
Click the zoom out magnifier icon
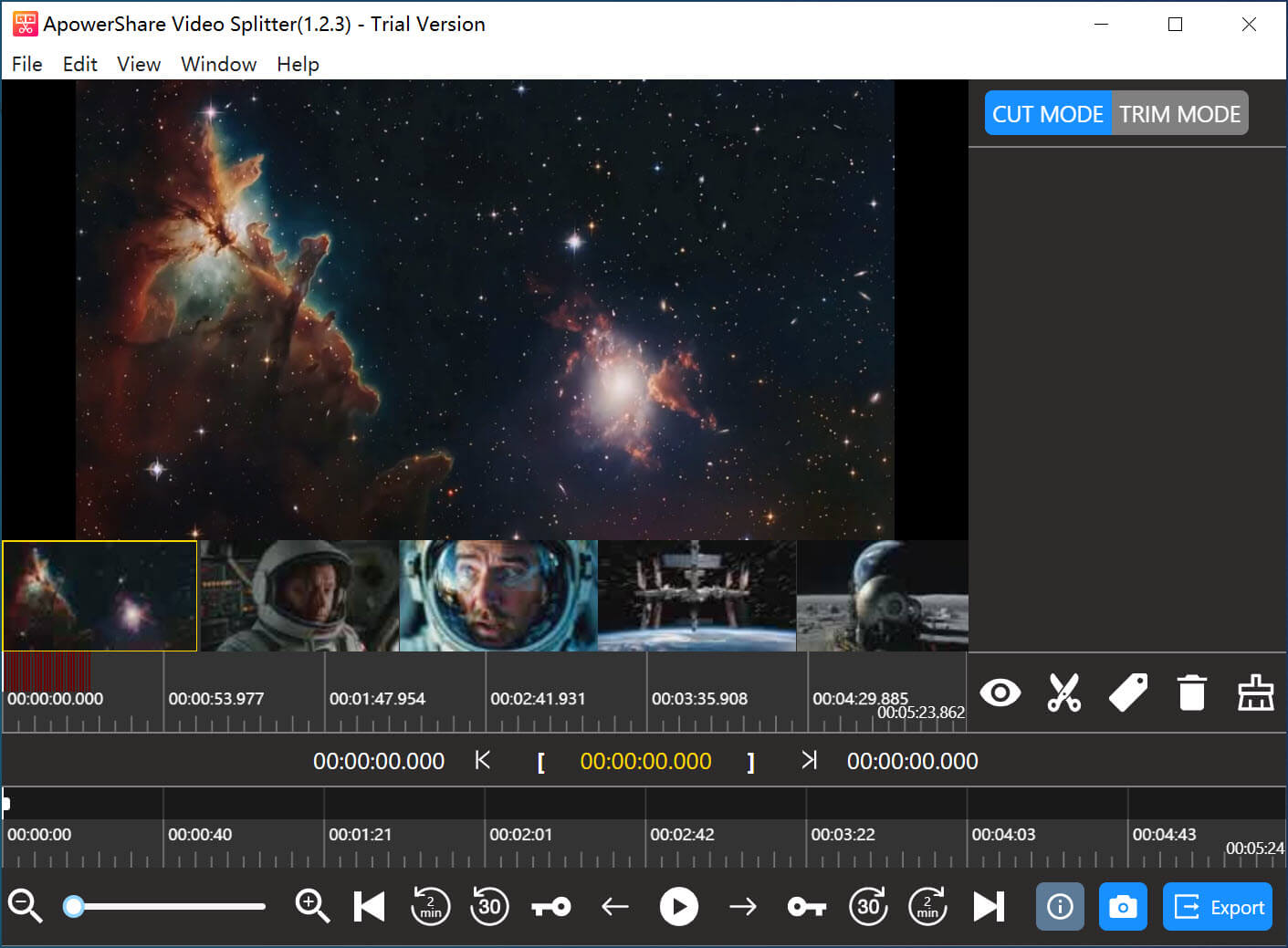tap(25, 907)
